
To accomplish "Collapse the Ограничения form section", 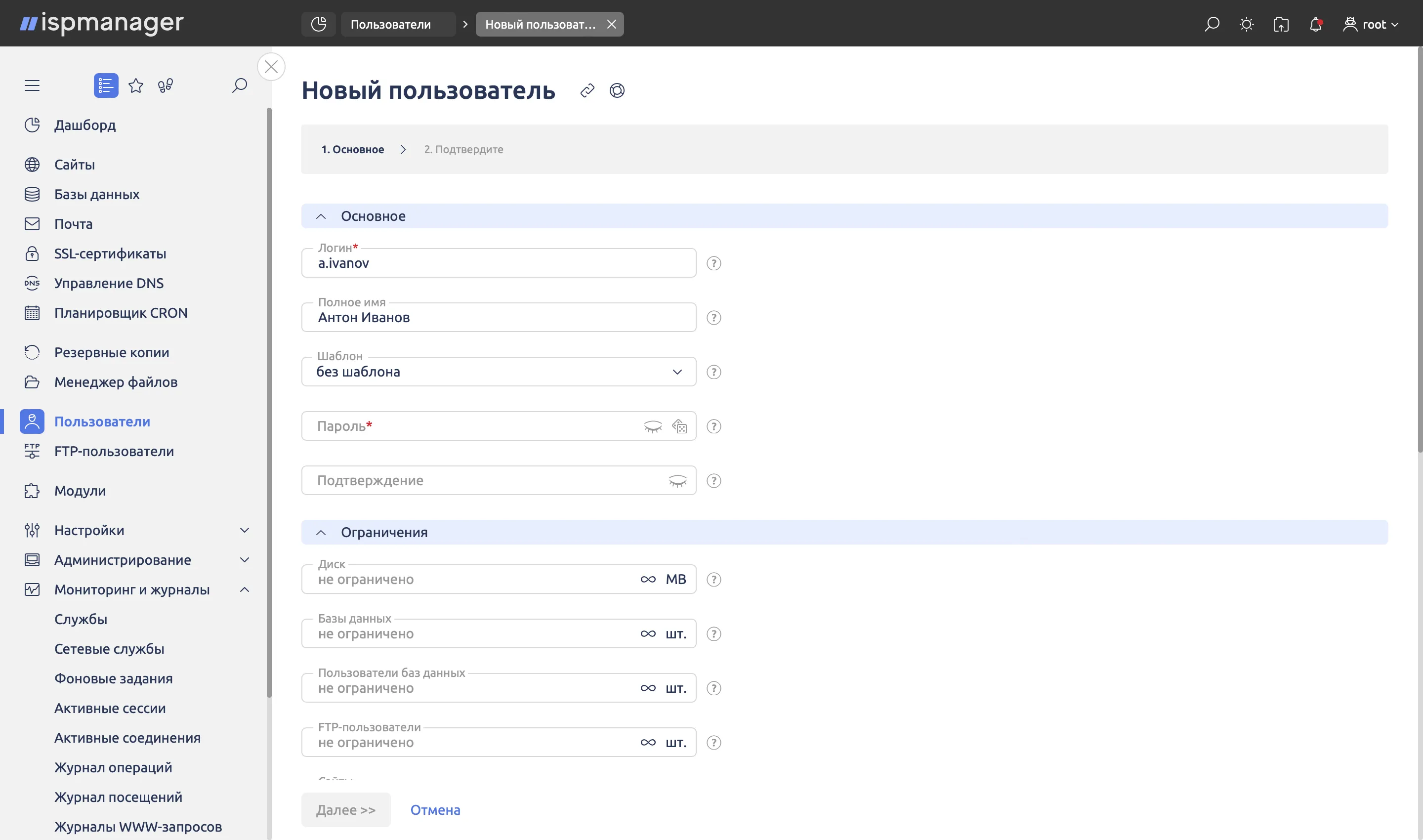I will point(321,532).
